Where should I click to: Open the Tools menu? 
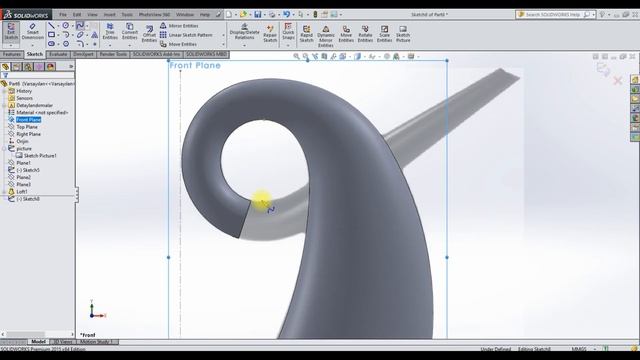[x=127, y=15]
